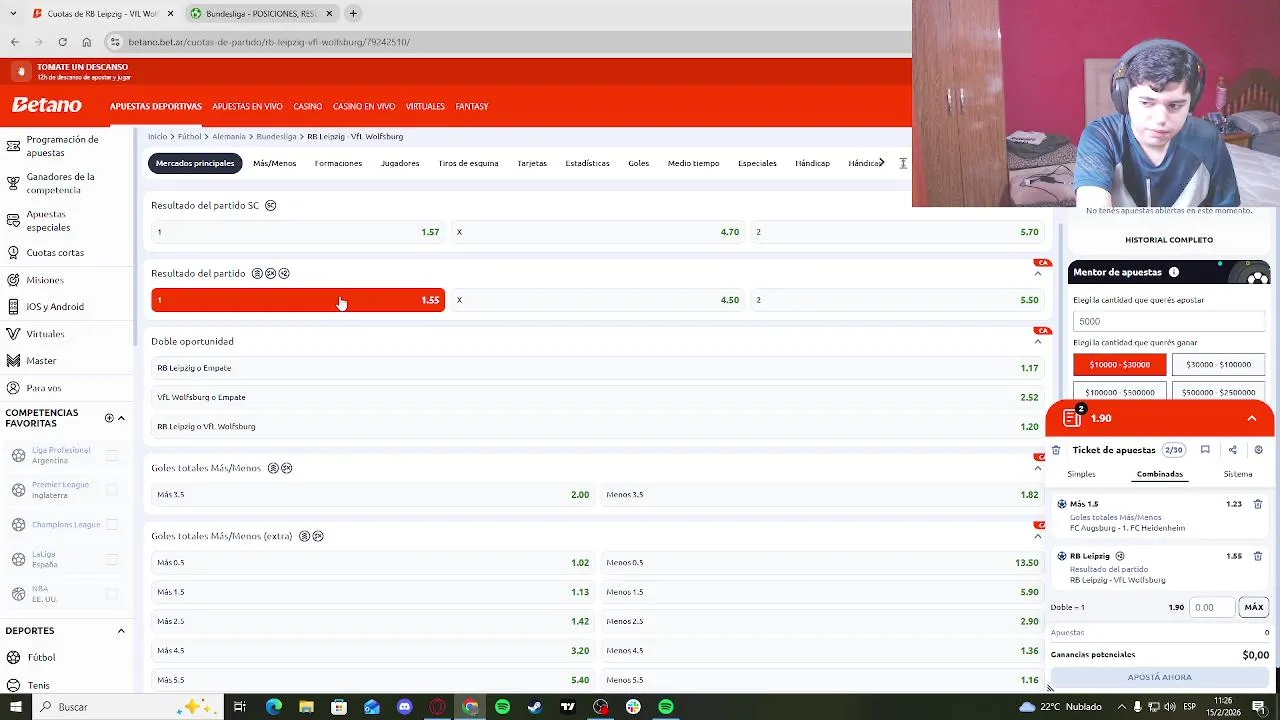This screenshot has height=720, width=1280.
Task: Open the browser tab list dropdown
Action: (x=13, y=13)
